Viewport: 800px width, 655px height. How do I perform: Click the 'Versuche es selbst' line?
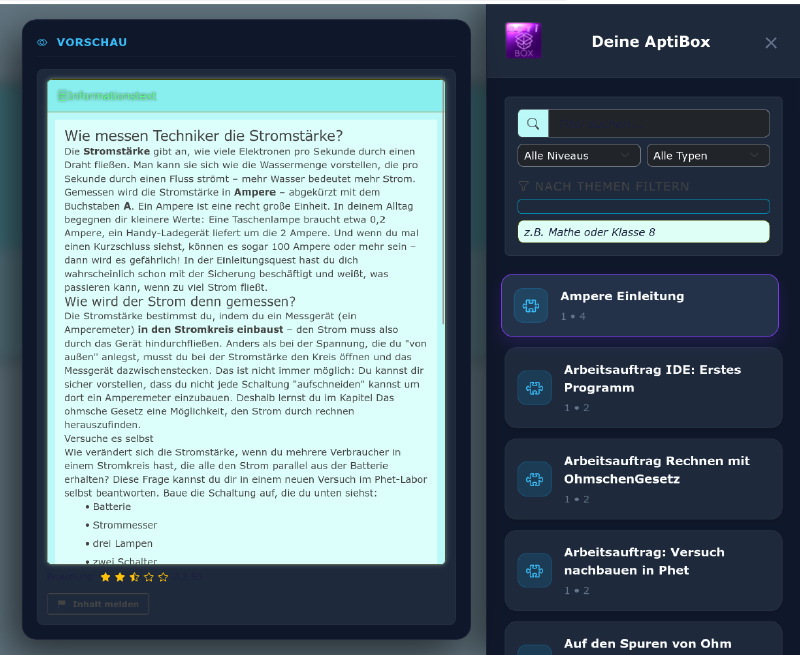(109, 439)
